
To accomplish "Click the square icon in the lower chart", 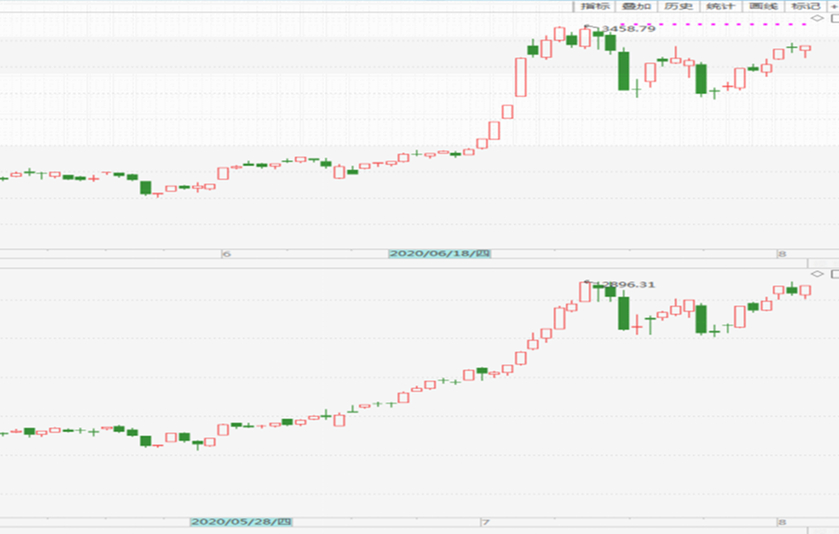I will click(834, 274).
